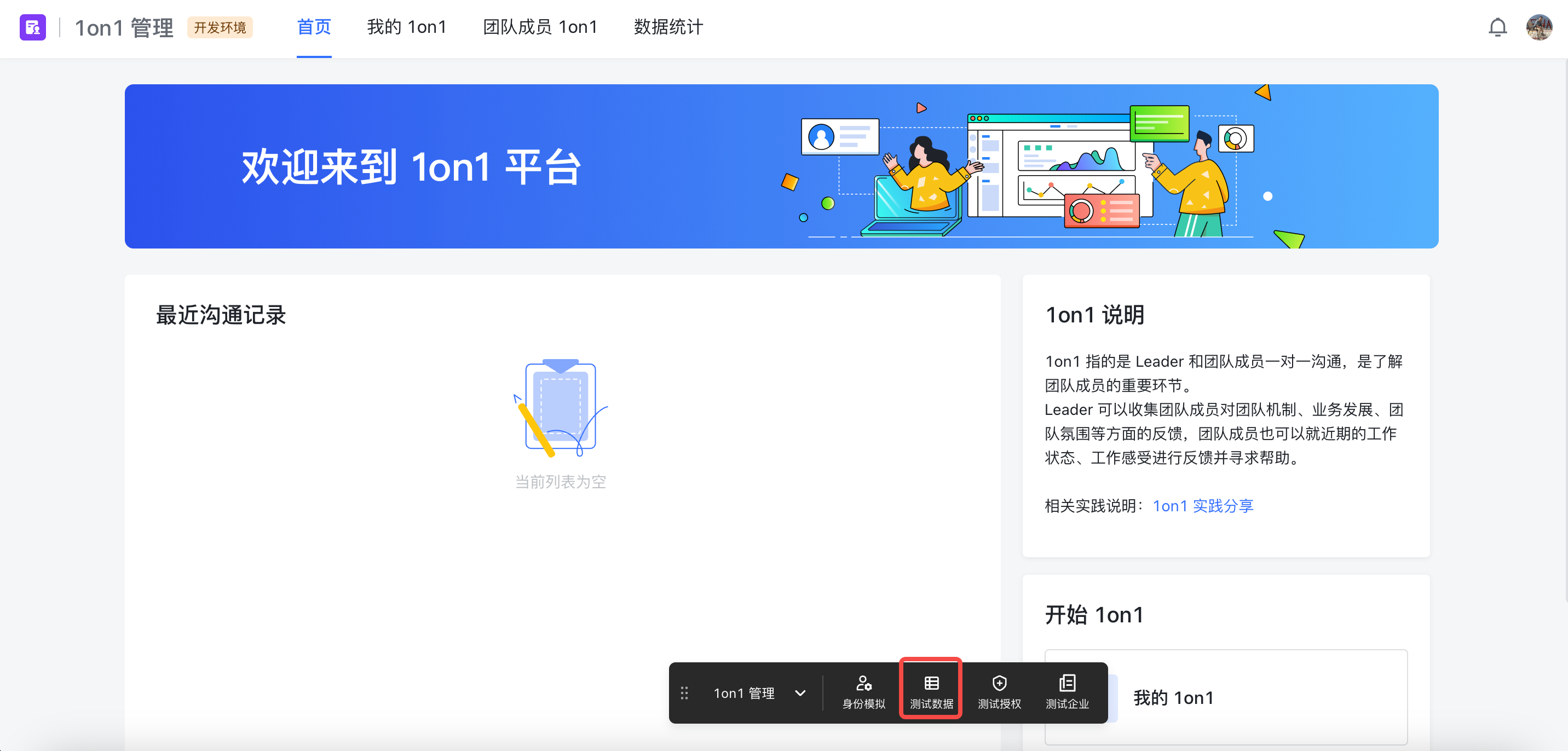The height and width of the screenshot is (751, 1568).
Task: Click the 1on1 管理 title in header
Action: [124, 27]
